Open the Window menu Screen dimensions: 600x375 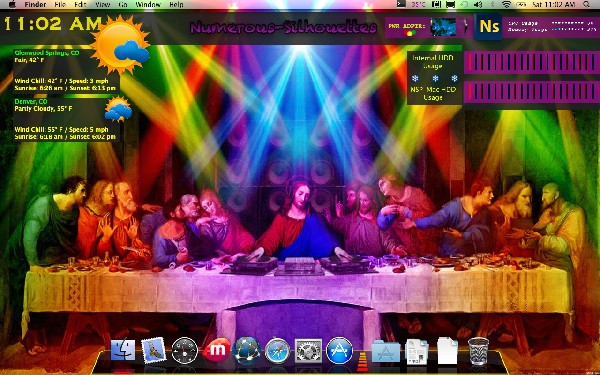click(148, 5)
